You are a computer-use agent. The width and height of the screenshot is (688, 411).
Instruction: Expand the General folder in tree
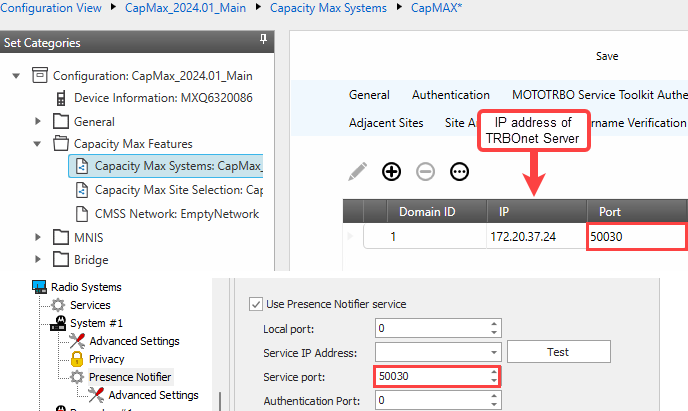coord(38,121)
